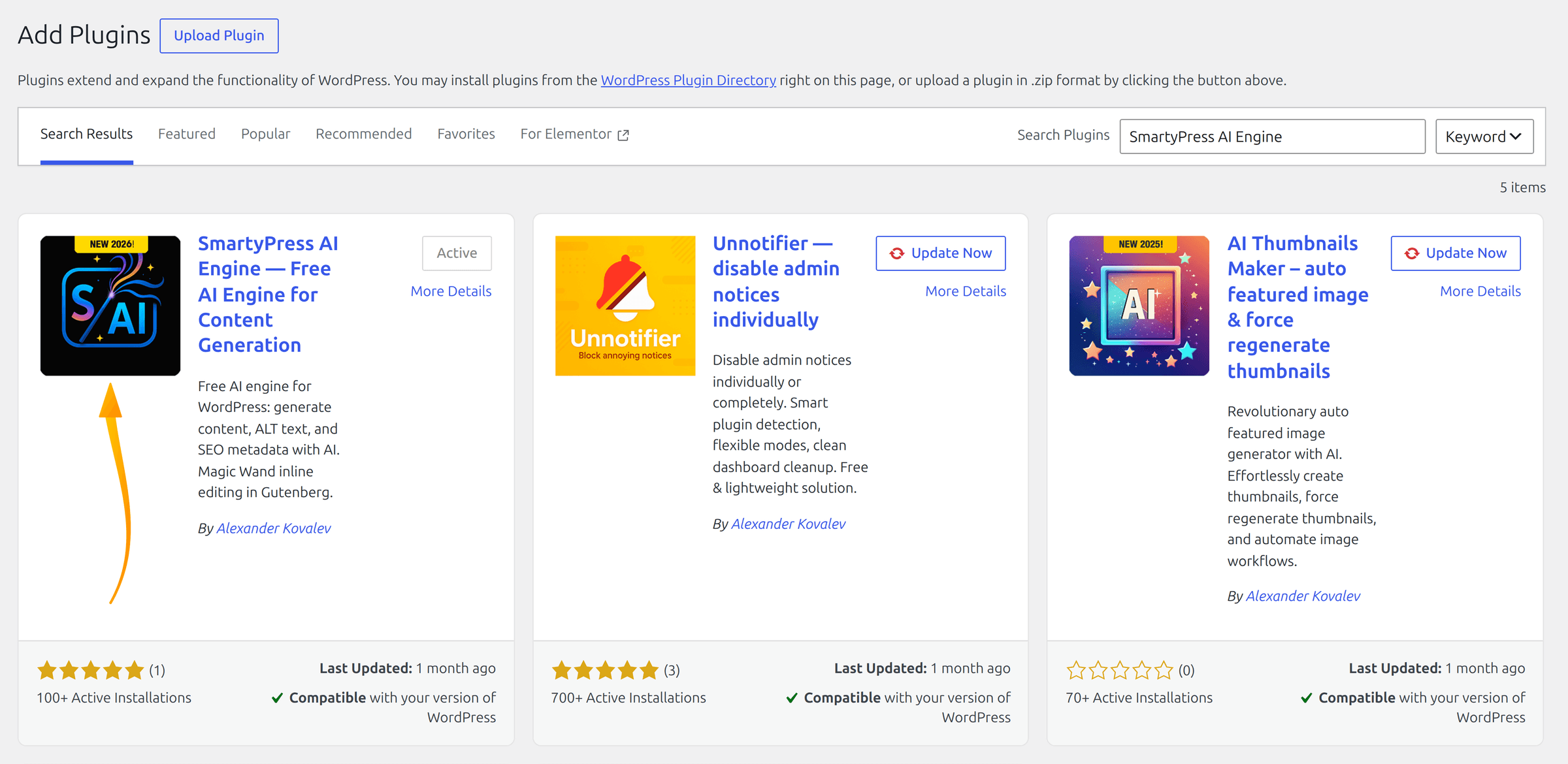Image resolution: width=1568 pixels, height=764 pixels.
Task: Open the WordPress Plugin Directory link
Action: [688, 80]
